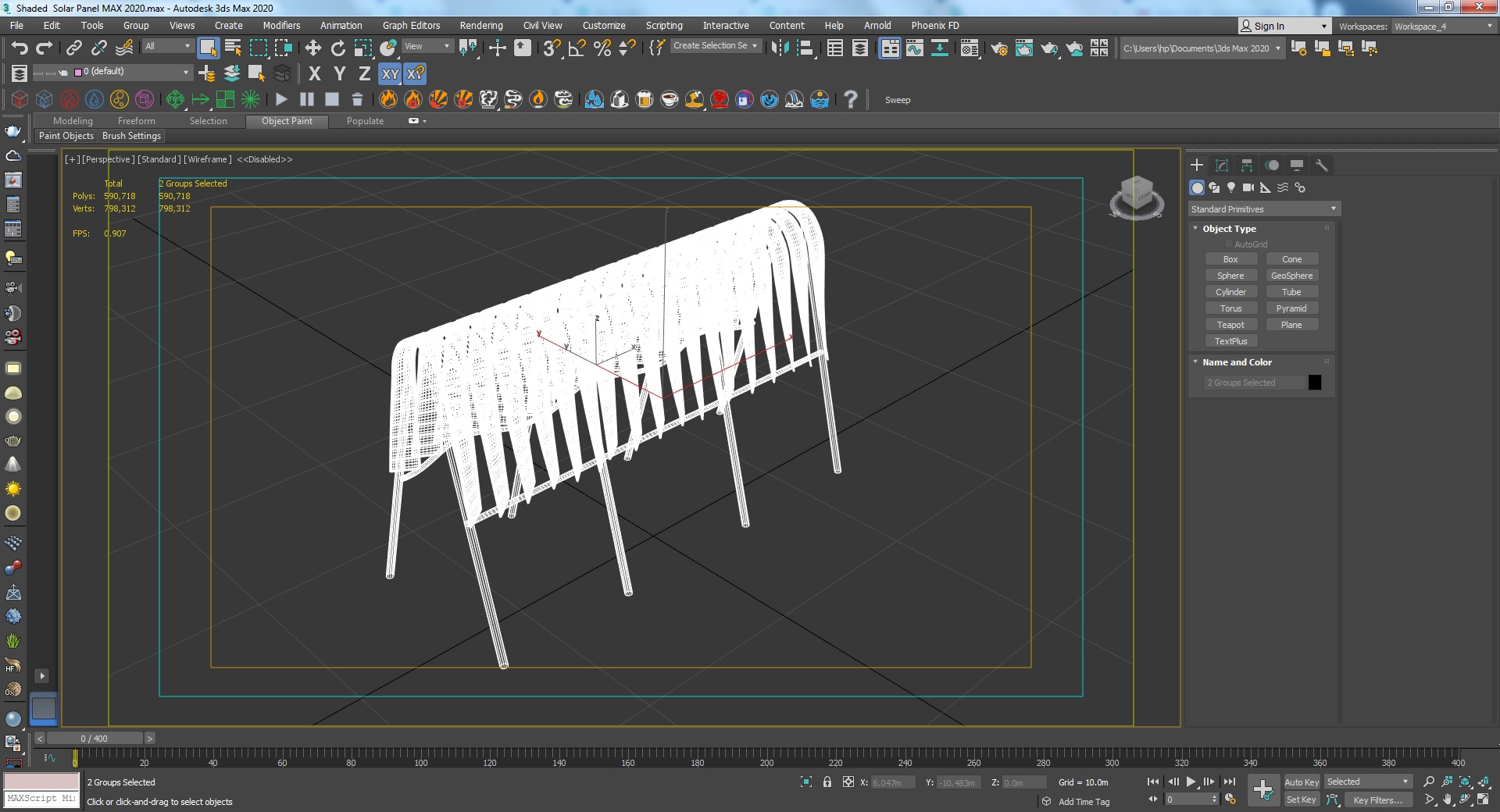1500x812 pixels.
Task: Show the Lights create category
Action: (x=1231, y=187)
